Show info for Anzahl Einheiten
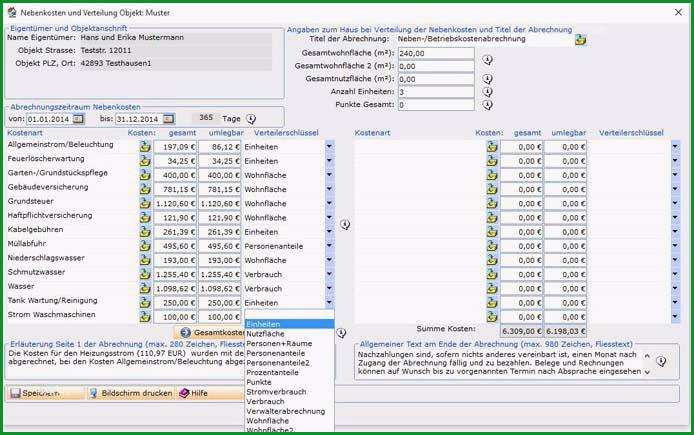Screen dimensions: 694x435 click(487, 92)
